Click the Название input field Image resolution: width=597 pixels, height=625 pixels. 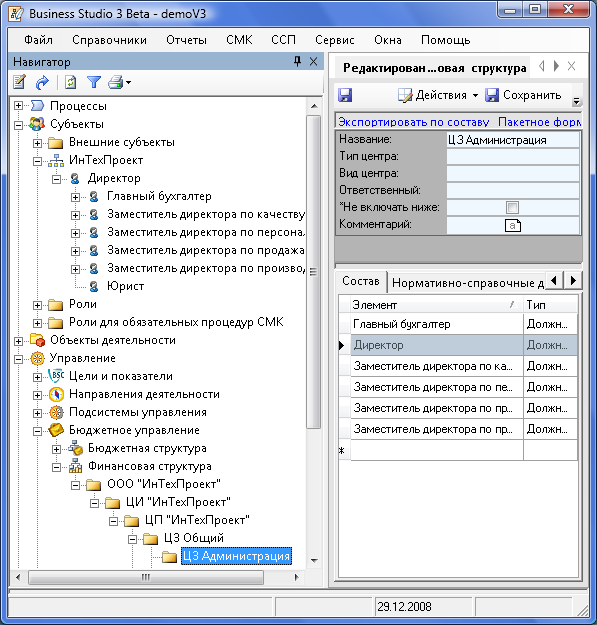pyautogui.click(x=513, y=140)
